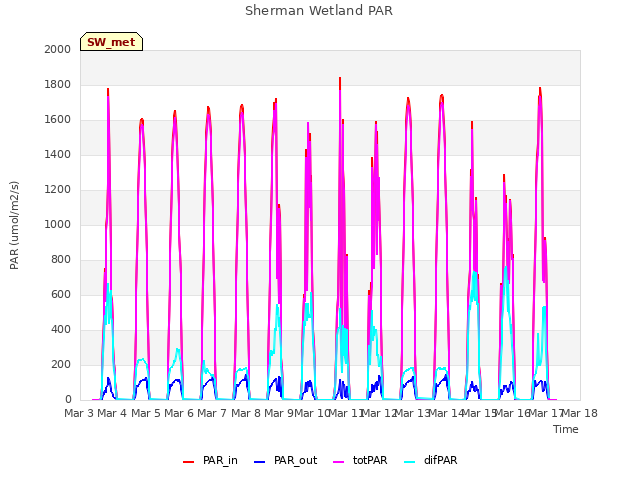Click the SW_met annotation label
The width and height of the screenshot is (640, 480).
[111, 42]
